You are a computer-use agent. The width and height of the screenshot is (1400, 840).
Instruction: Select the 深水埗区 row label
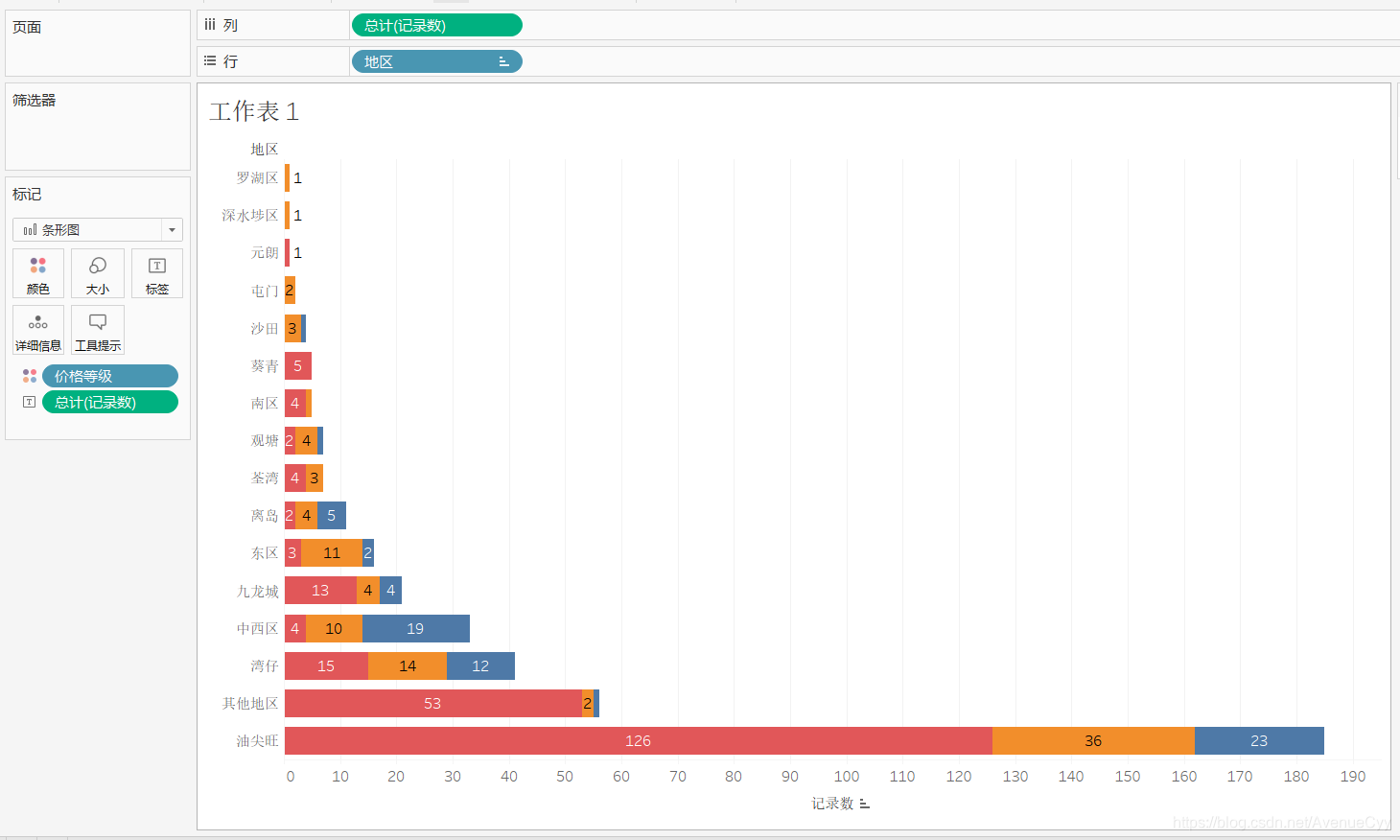tap(250, 215)
